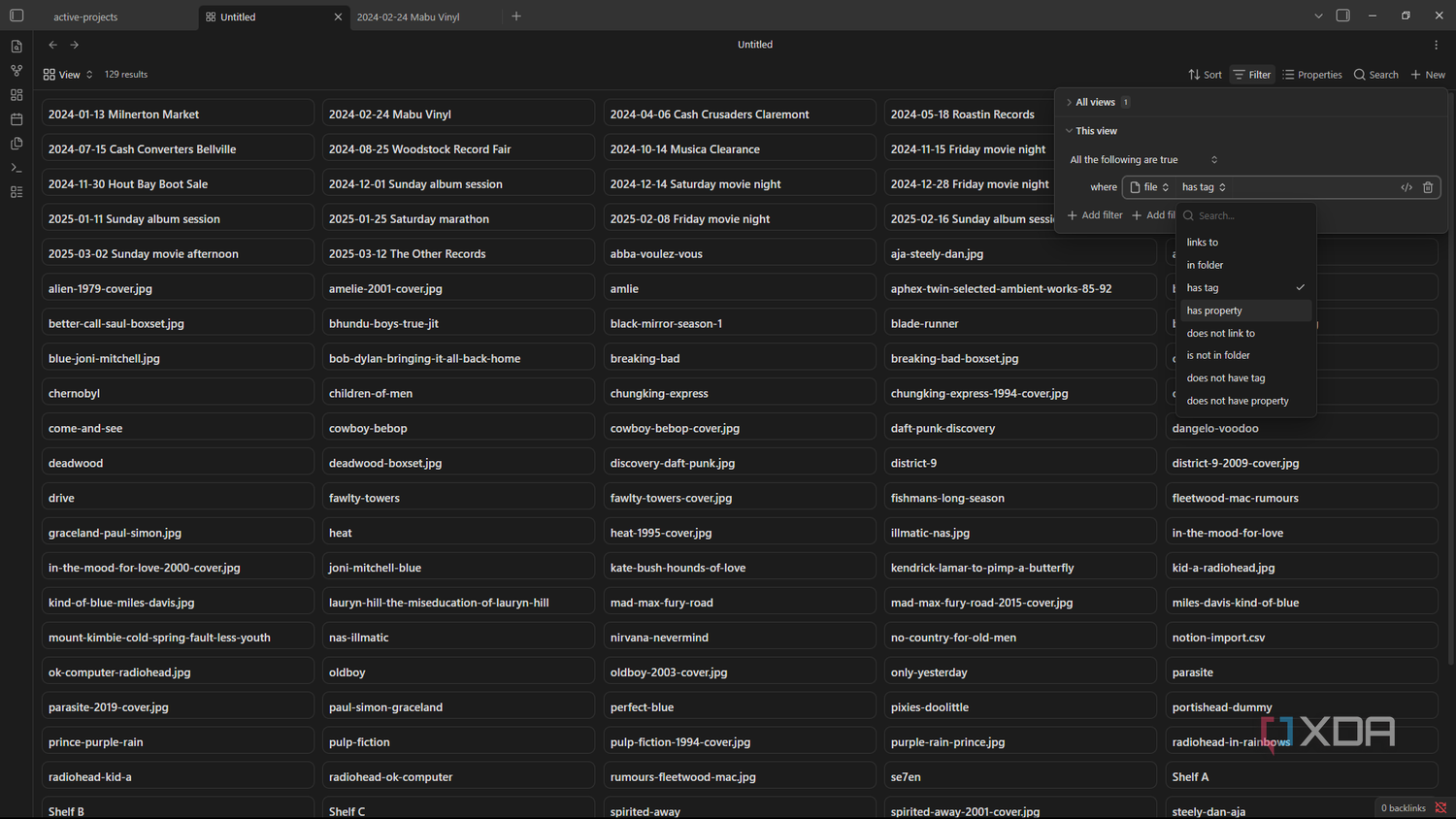Image resolution: width=1456 pixels, height=819 pixels.
Task: Open cowboy-bebop card
Action: coord(458,429)
